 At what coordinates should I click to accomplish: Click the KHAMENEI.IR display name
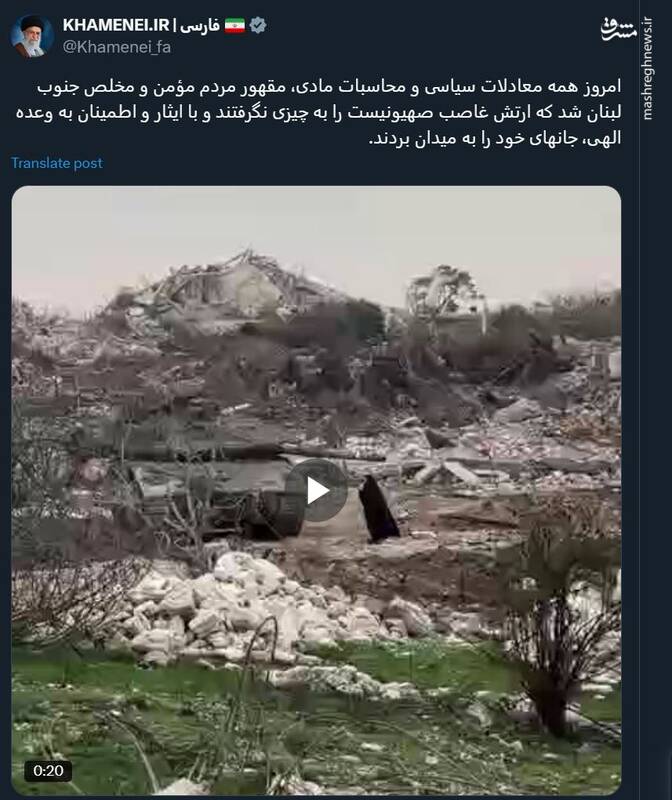(116, 24)
